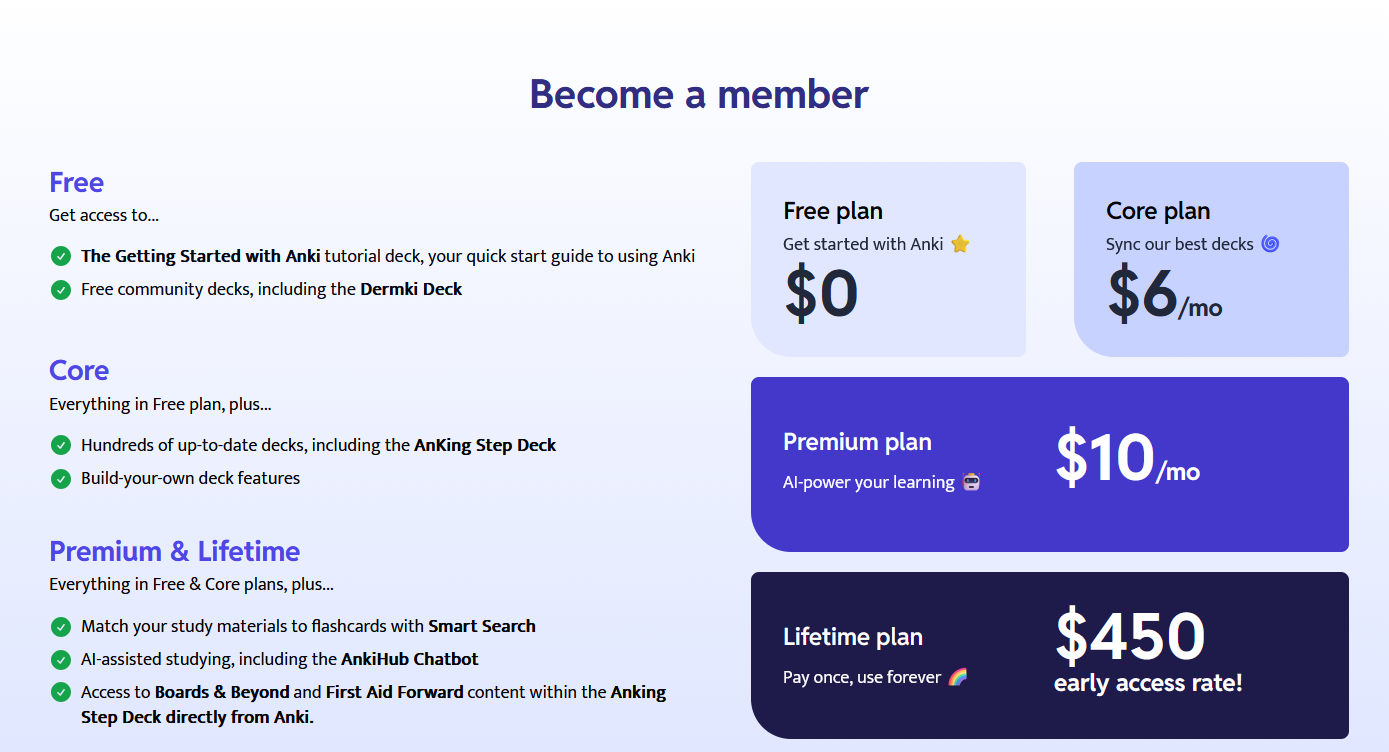Screen dimensions: 1389x752
Task: Select the Free plan $0 card
Action: [x=888, y=259]
